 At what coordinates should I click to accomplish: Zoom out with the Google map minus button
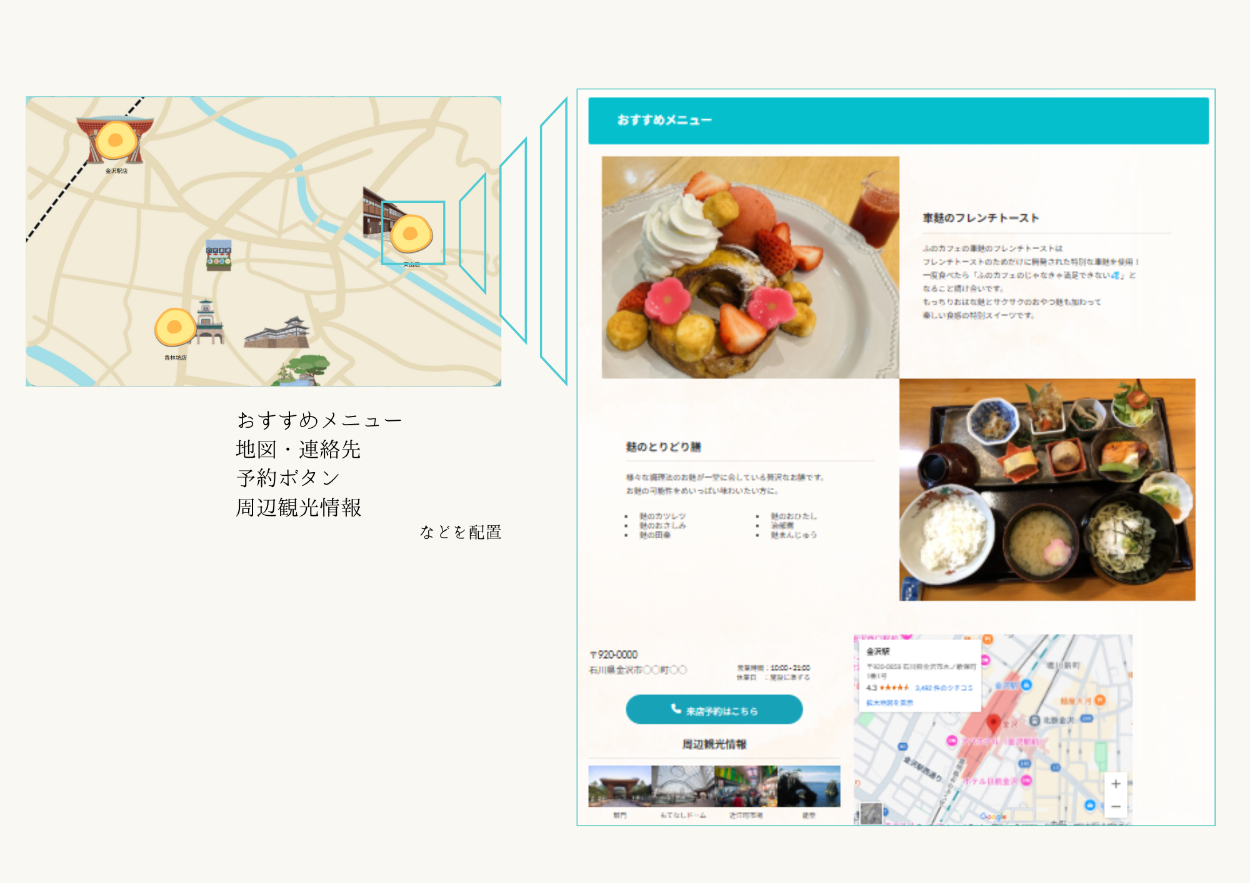(x=1116, y=806)
